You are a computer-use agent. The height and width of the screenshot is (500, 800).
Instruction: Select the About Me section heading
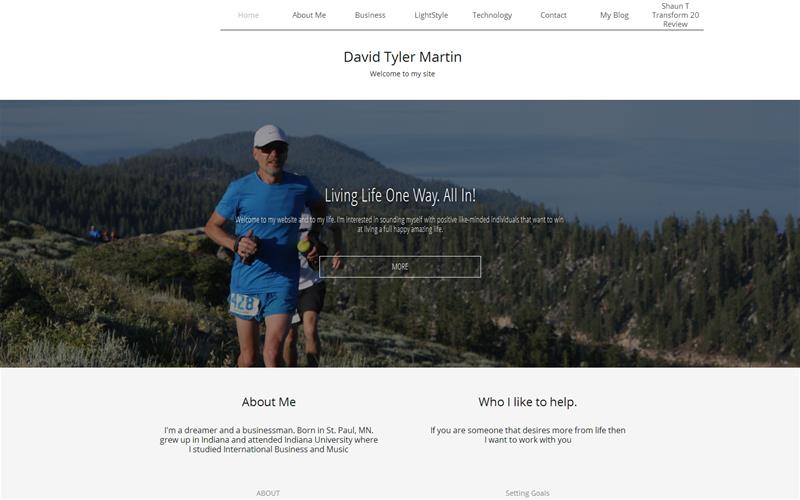pyautogui.click(x=268, y=402)
